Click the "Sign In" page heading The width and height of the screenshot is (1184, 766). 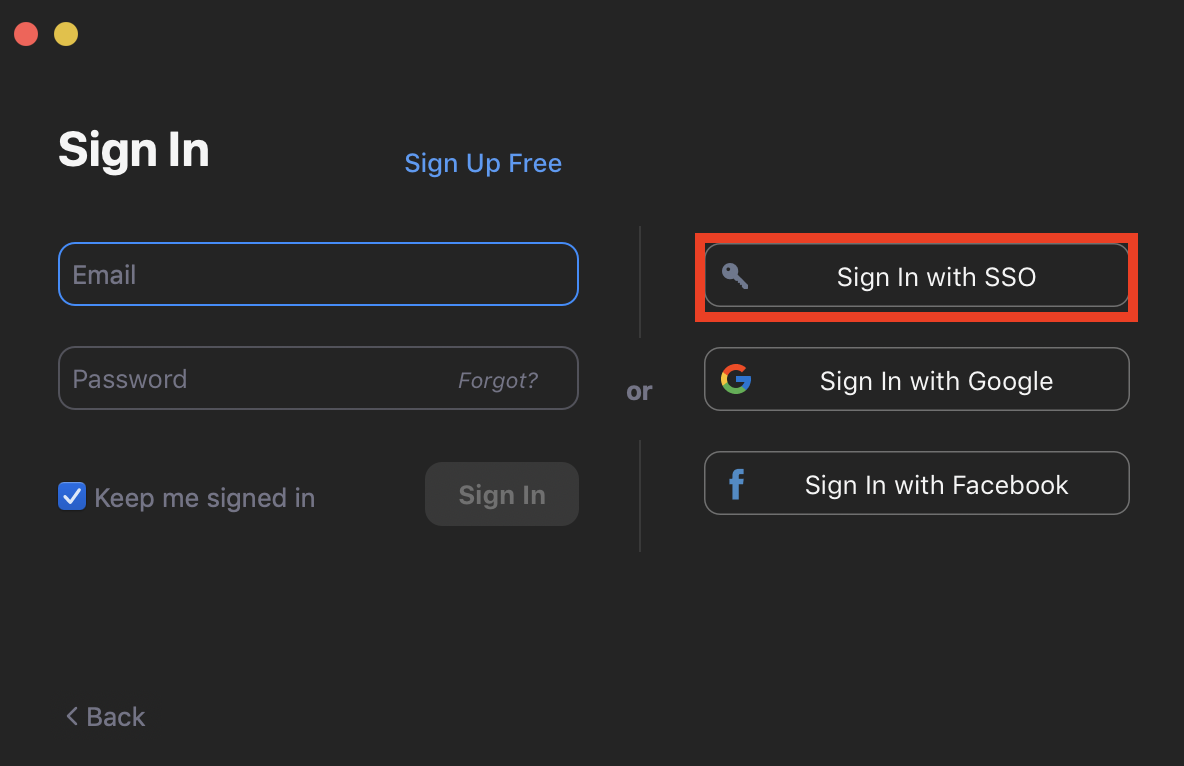[x=134, y=150]
